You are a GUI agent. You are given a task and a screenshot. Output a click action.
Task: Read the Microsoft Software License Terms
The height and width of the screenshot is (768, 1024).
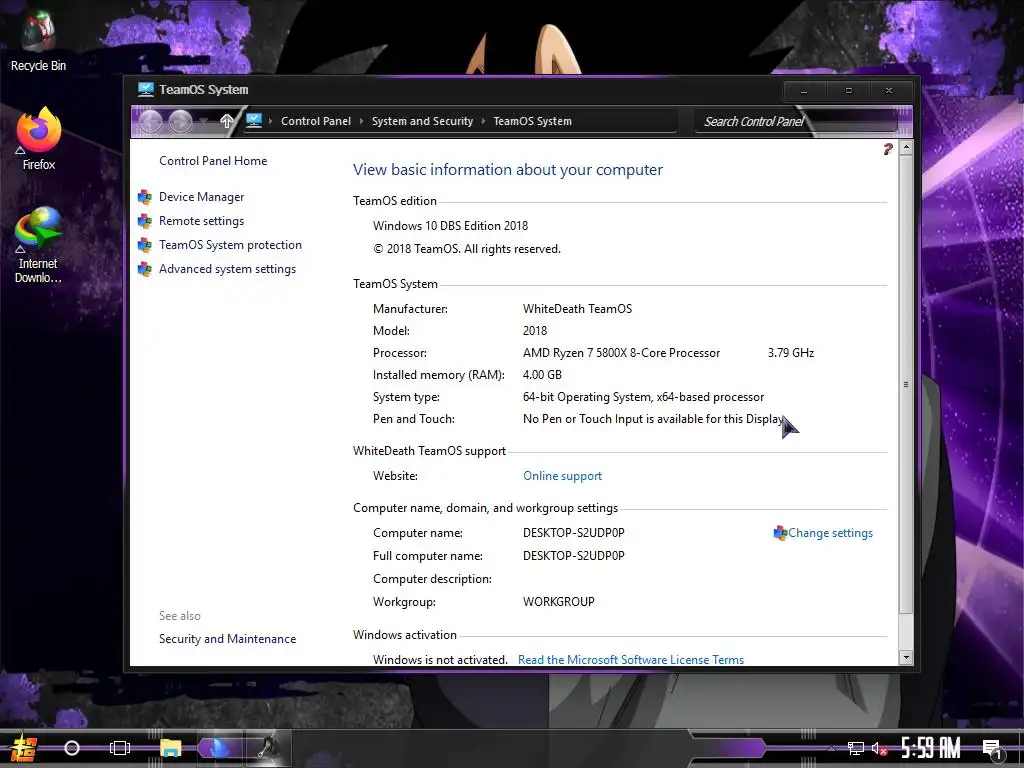pyautogui.click(x=631, y=660)
